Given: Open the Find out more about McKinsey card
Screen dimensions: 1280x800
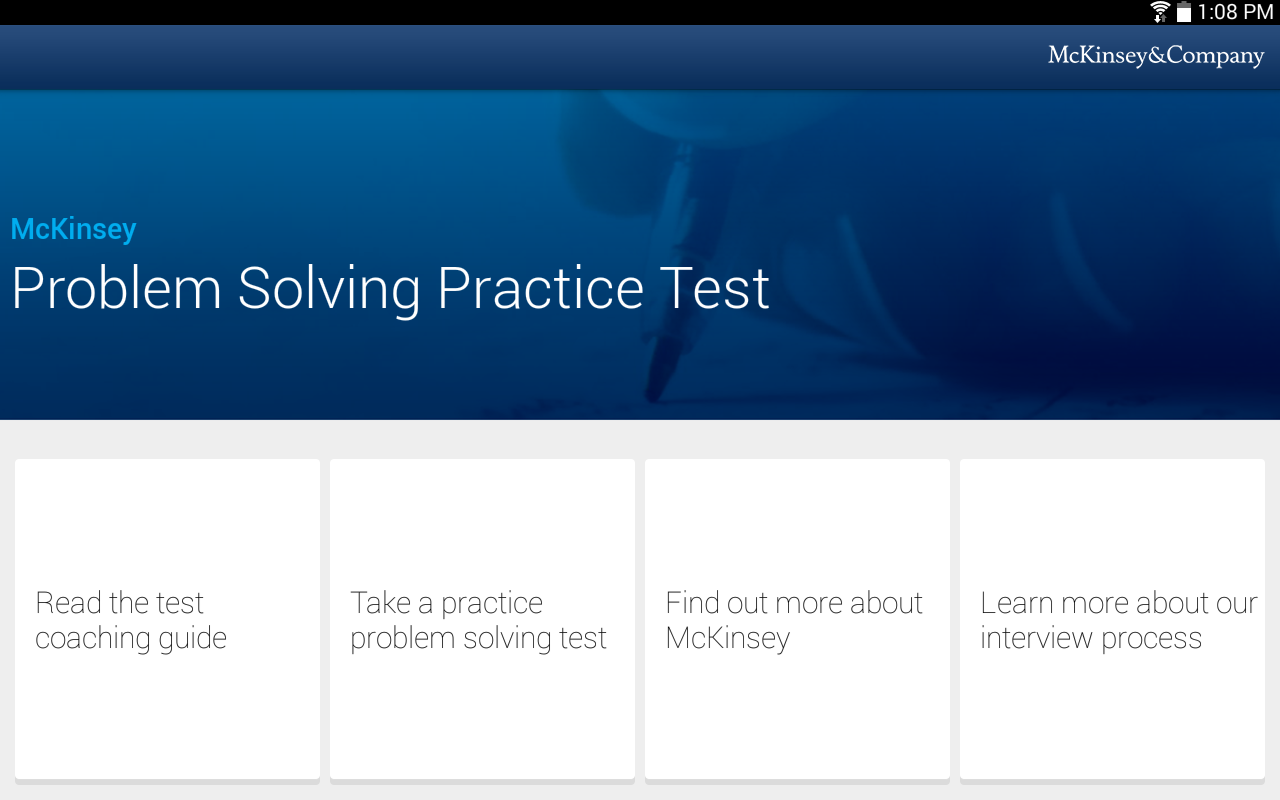Looking at the screenshot, I should 797,619.
